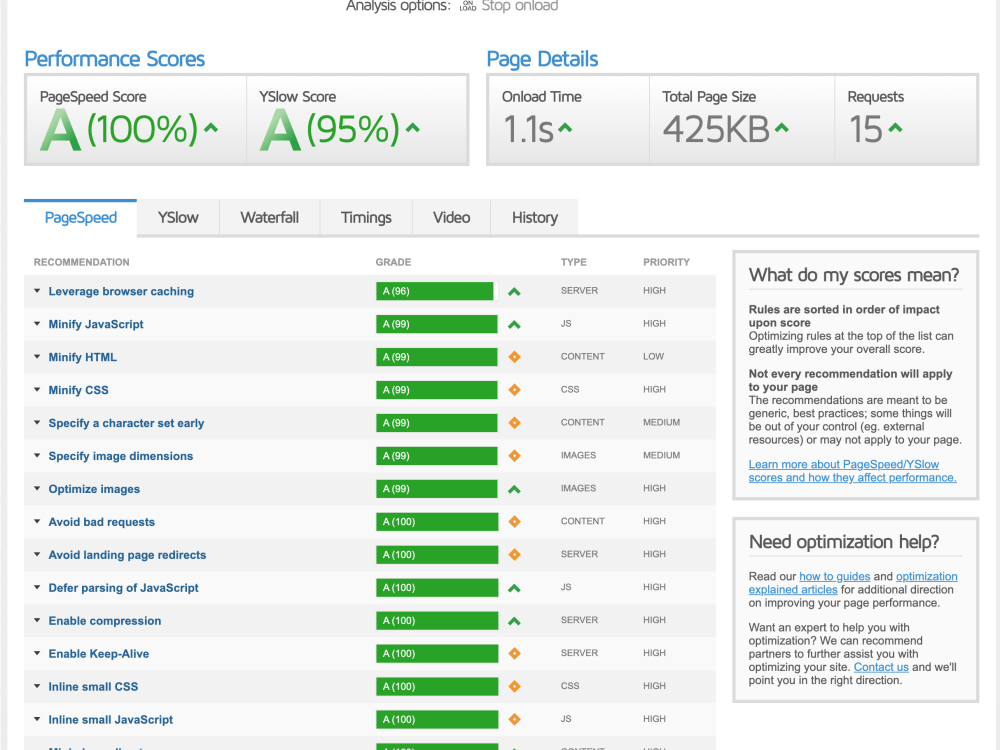
Task: Click the IMAGES type on Optimize images row
Action: click(x=578, y=489)
